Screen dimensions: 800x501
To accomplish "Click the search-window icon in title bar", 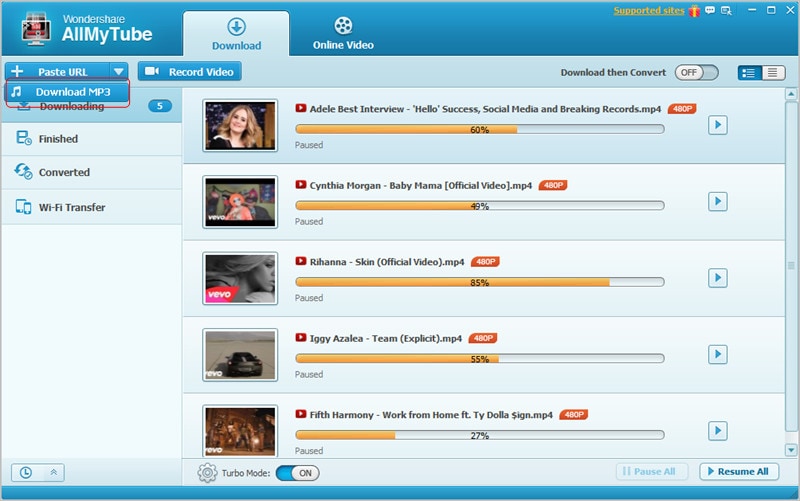I will pos(726,11).
